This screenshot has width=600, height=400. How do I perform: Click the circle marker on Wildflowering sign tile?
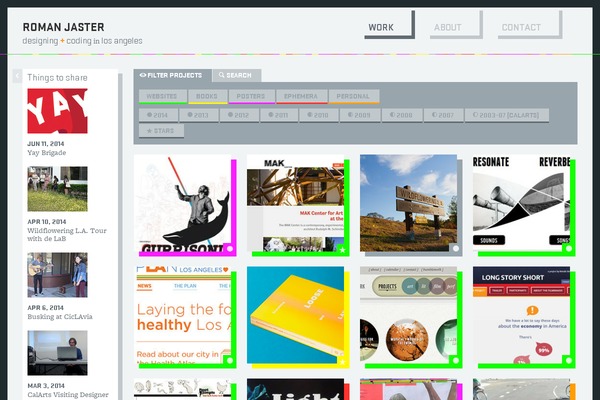click(x=456, y=248)
